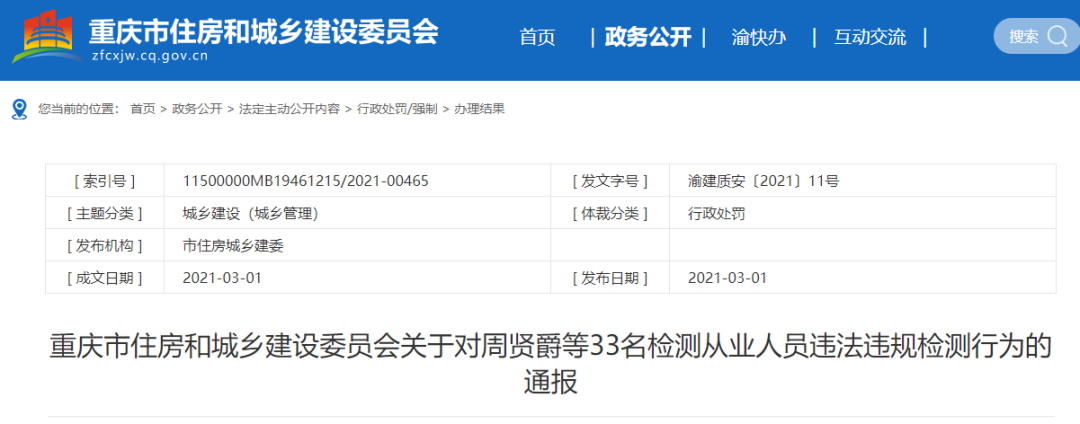Open the 政务公开 breadcrumb link
Screen dimensions: 1080x424
pyautogui.click(x=197, y=109)
